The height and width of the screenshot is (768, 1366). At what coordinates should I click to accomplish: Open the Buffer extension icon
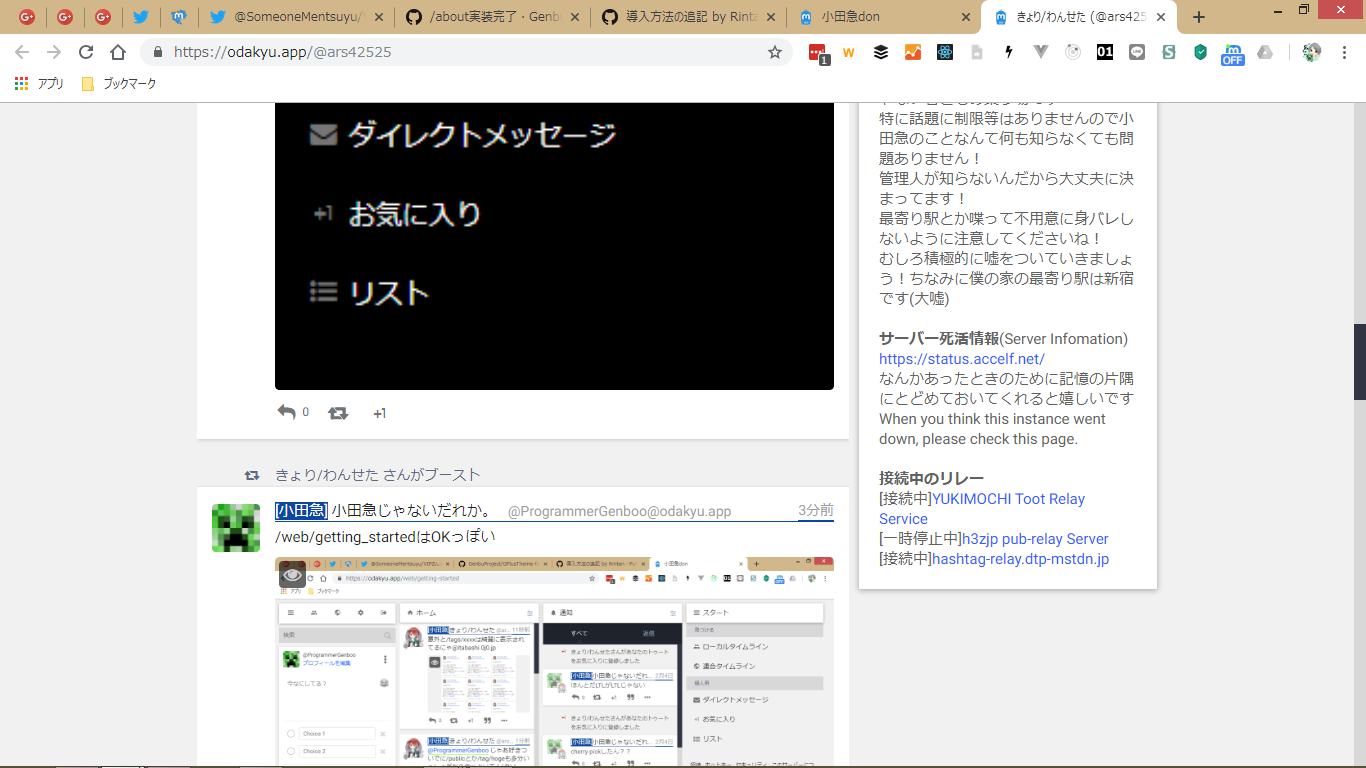pos(881,52)
